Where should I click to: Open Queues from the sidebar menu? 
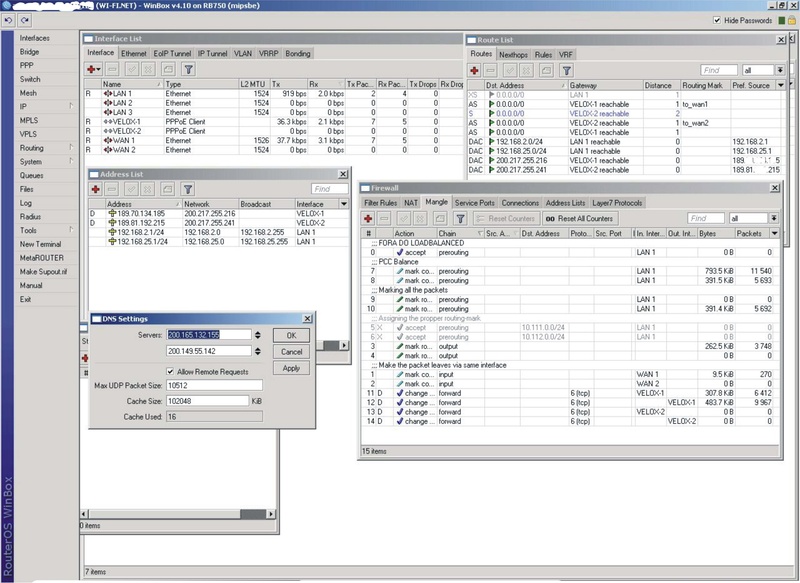tap(31, 175)
